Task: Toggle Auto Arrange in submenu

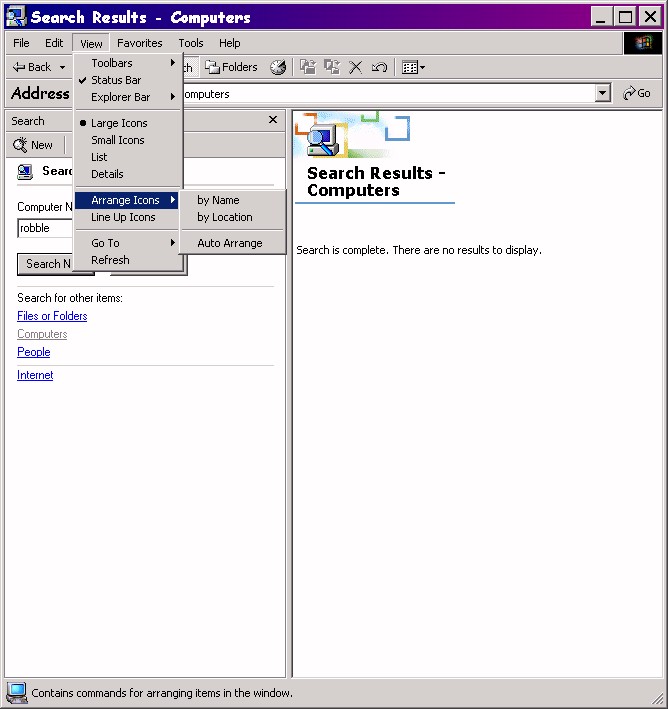Action: pyautogui.click(x=233, y=243)
